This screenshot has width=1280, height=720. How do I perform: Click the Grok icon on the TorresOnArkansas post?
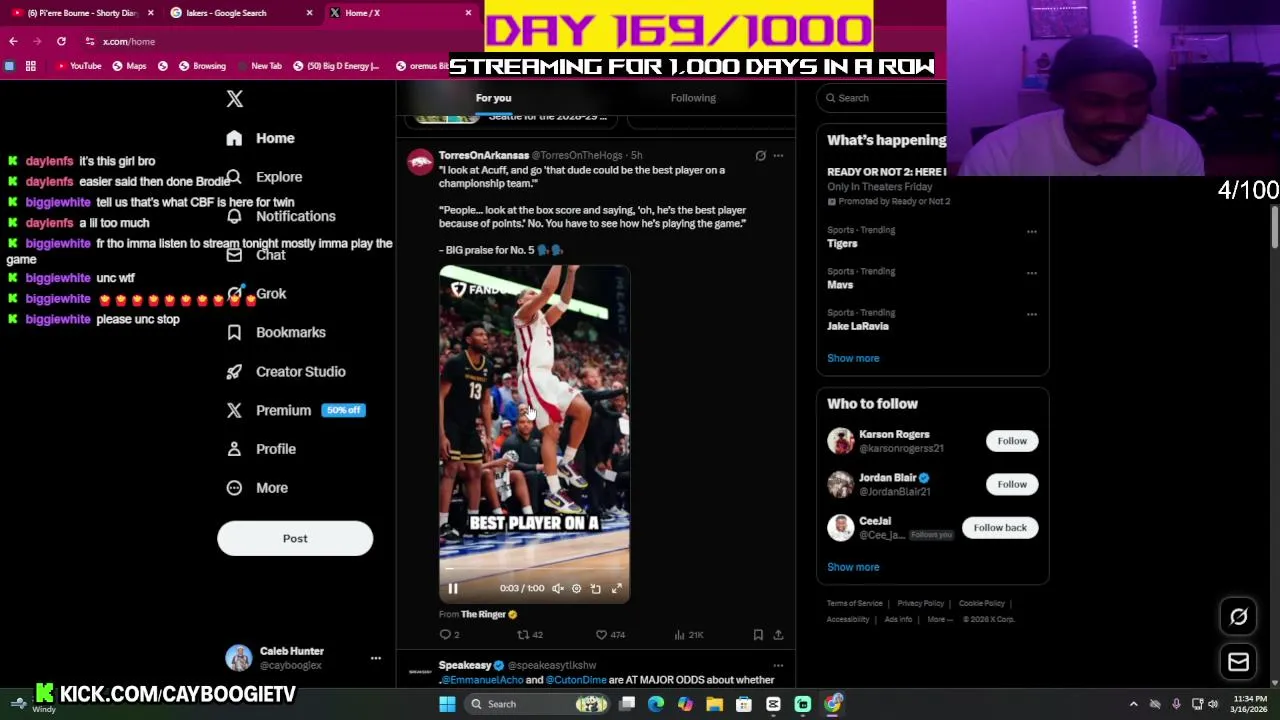[x=760, y=156]
